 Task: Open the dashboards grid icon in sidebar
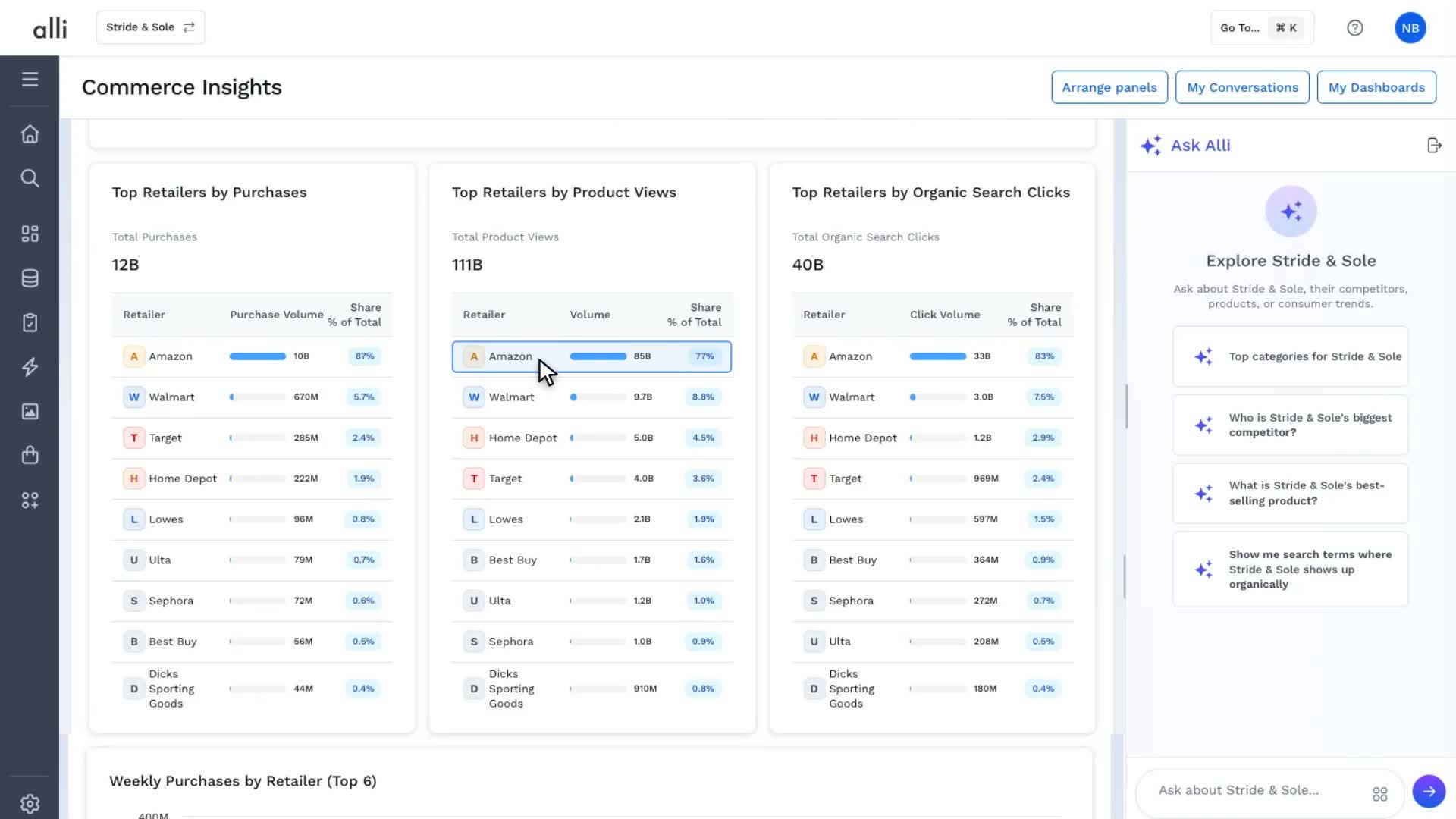point(30,234)
